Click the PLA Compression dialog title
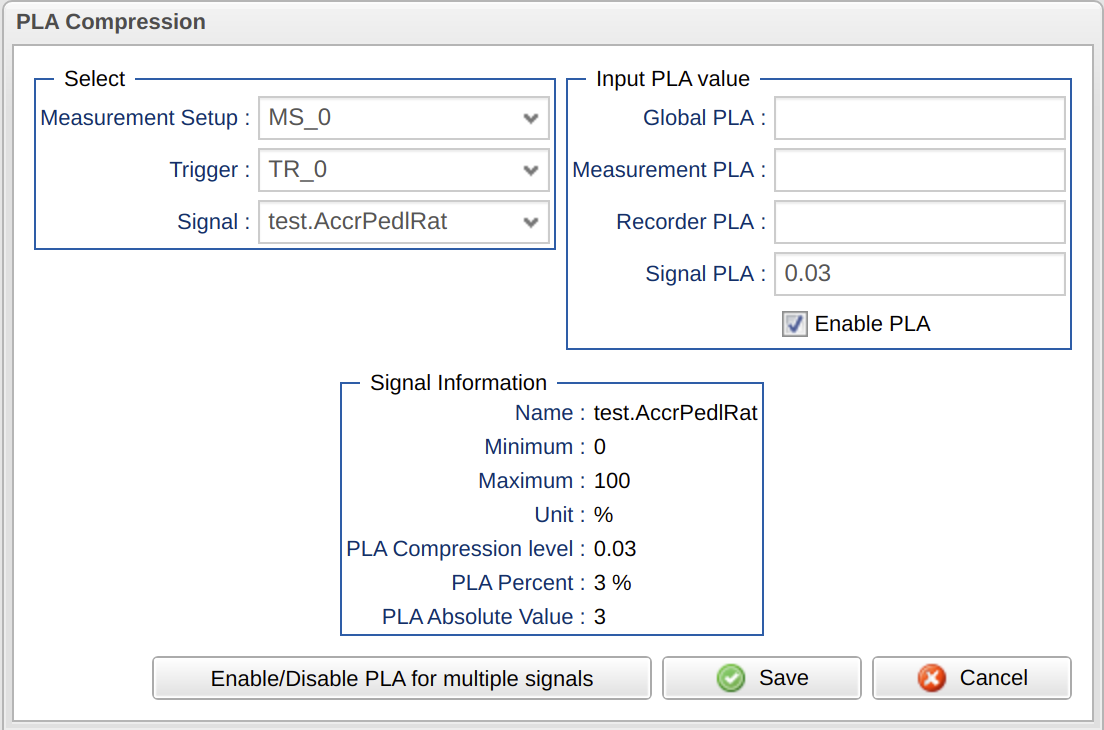Image resolution: width=1104 pixels, height=730 pixels. point(111,21)
